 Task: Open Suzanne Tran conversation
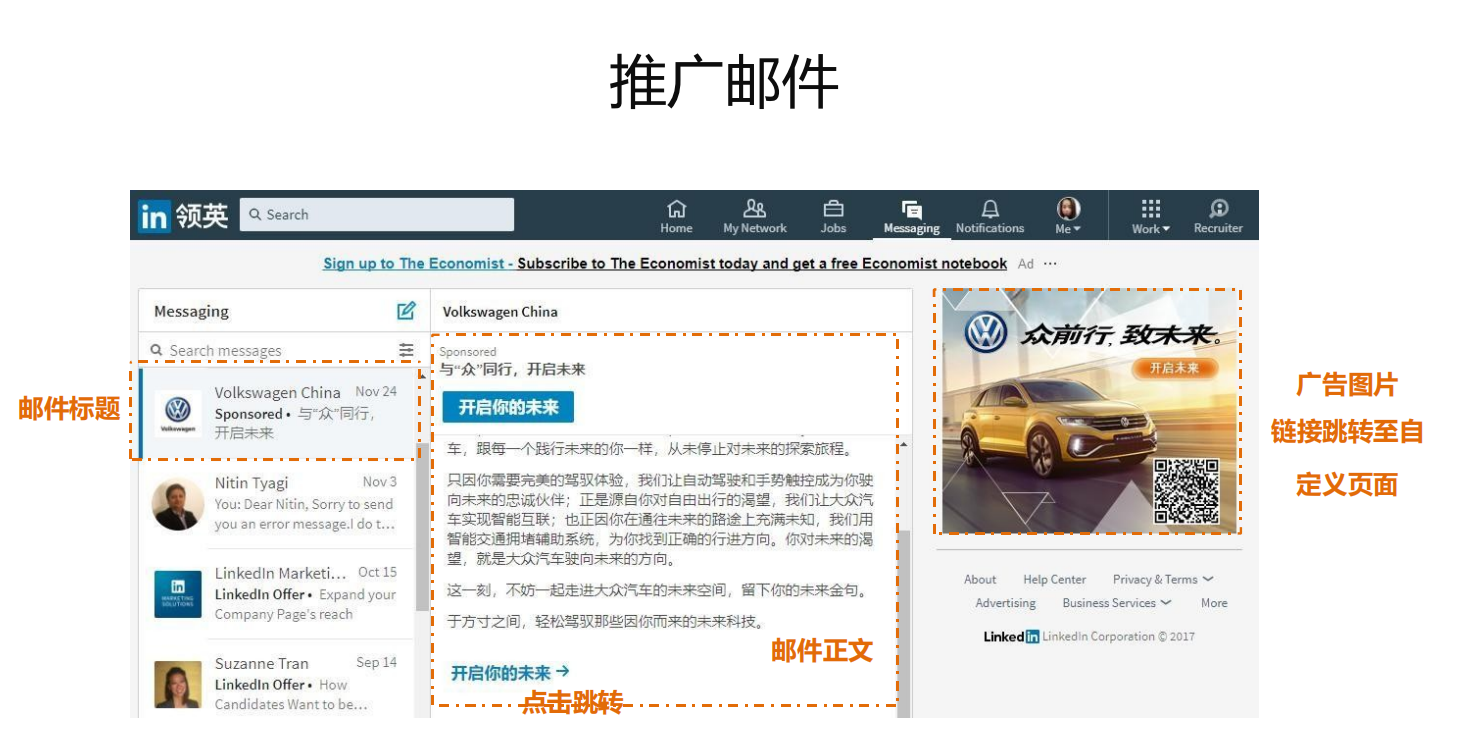pyautogui.click(x=278, y=679)
